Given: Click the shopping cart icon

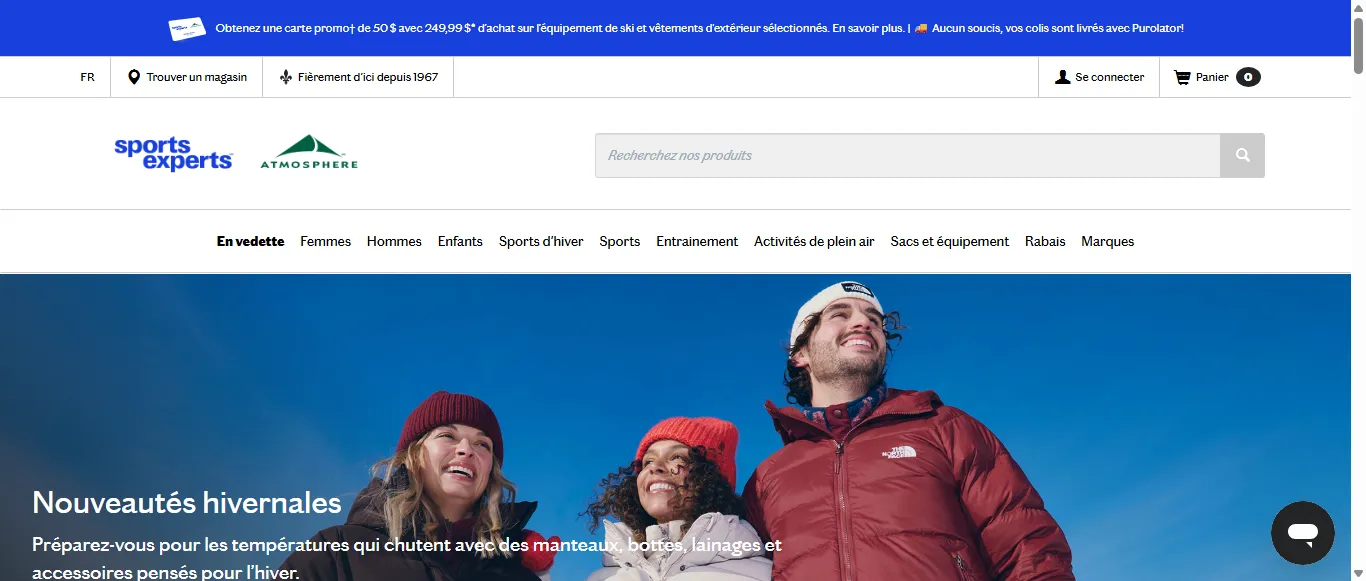Looking at the screenshot, I should (1182, 77).
